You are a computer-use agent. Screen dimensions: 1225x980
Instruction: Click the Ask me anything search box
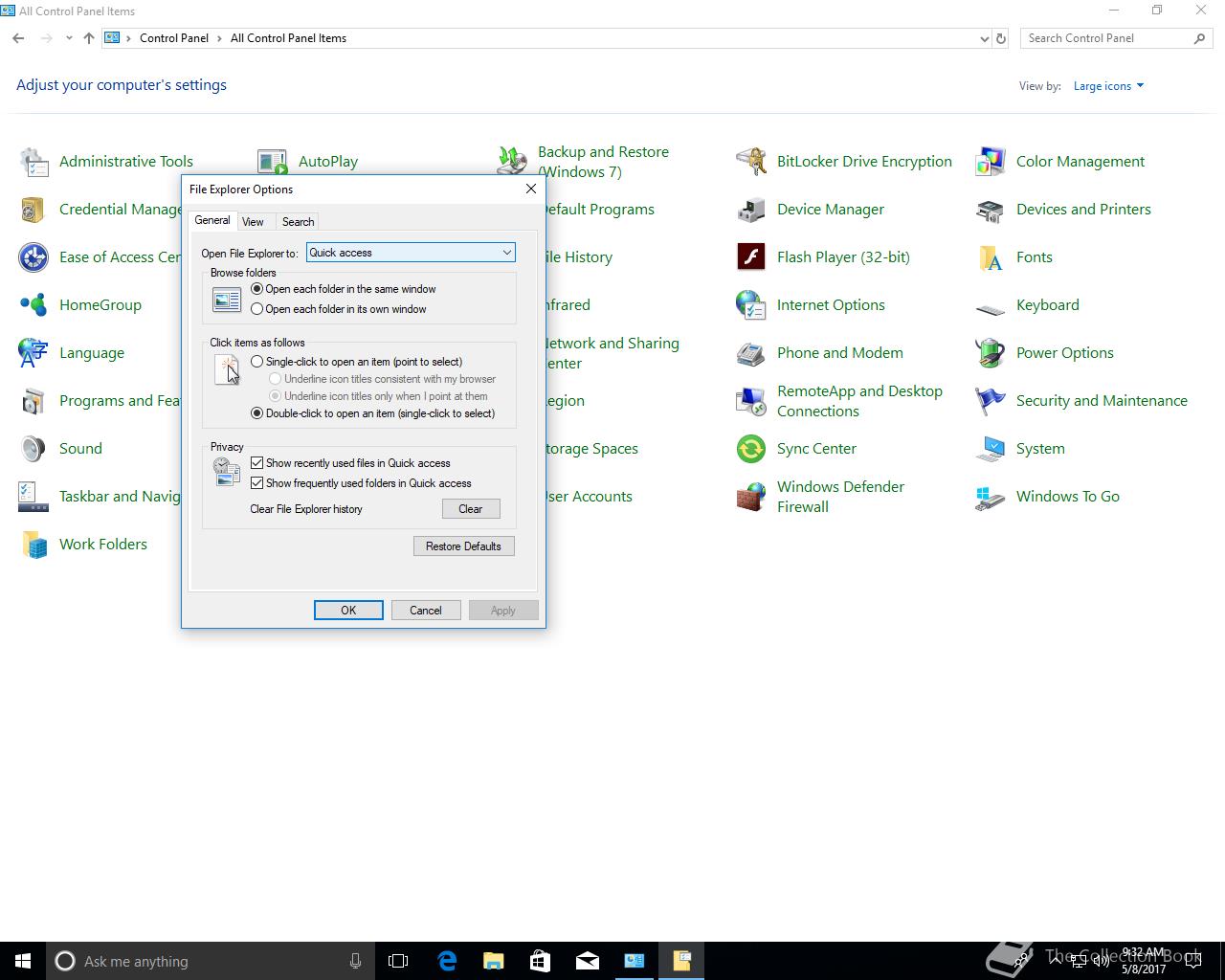(x=211, y=961)
